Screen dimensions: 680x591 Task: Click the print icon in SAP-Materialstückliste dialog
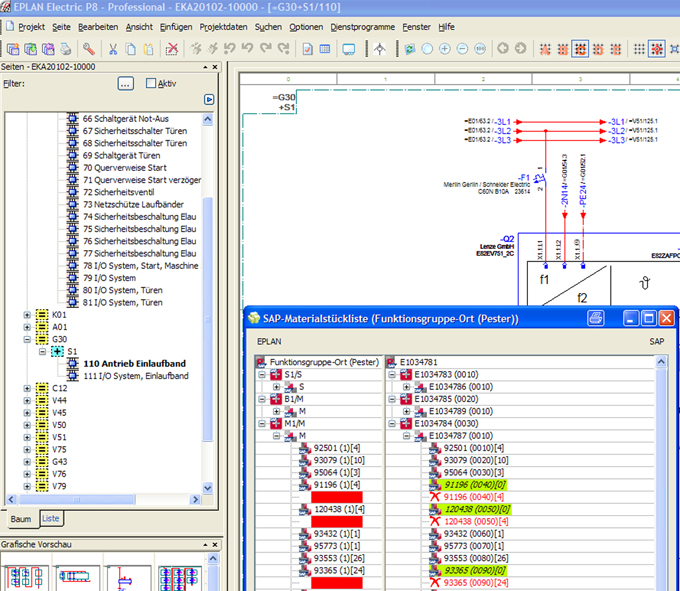pos(596,318)
